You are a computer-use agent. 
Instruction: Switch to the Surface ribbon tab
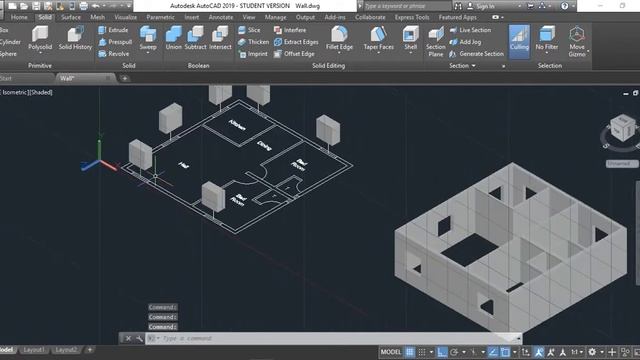71,17
